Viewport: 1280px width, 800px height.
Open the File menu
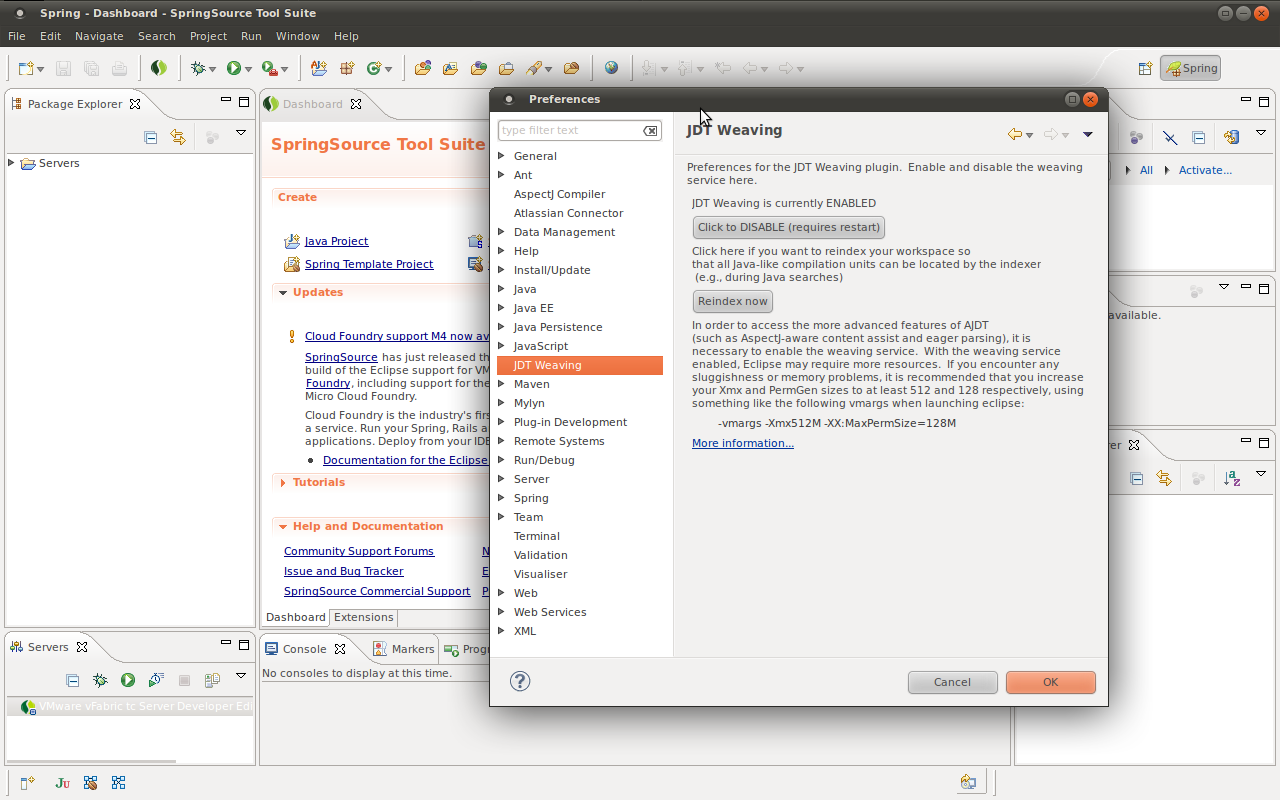(x=17, y=36)
